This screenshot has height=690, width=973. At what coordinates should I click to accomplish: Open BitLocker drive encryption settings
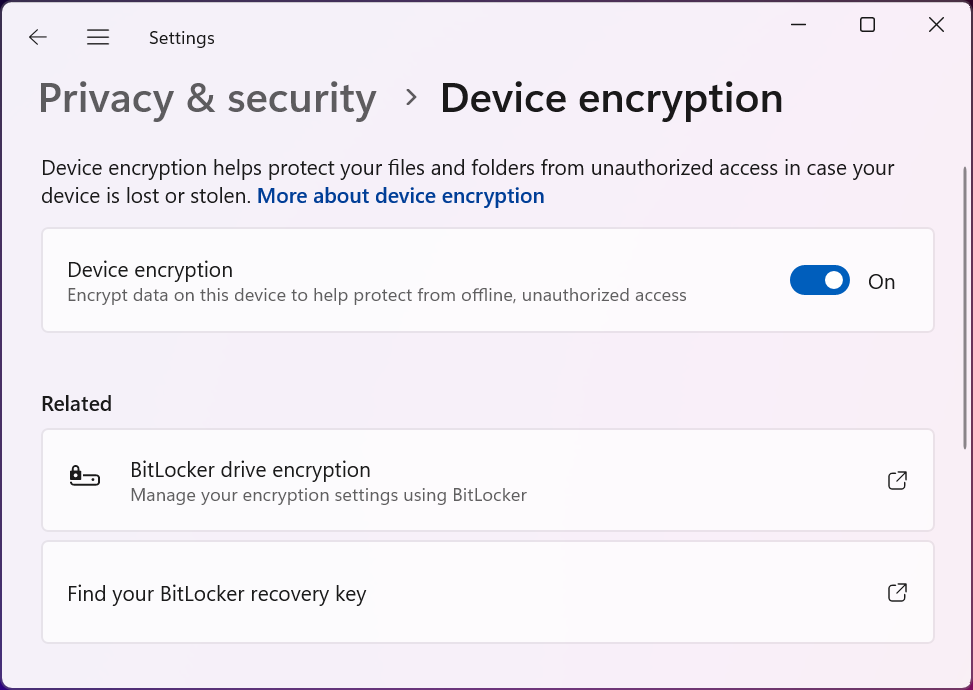(x=250, y=470)
